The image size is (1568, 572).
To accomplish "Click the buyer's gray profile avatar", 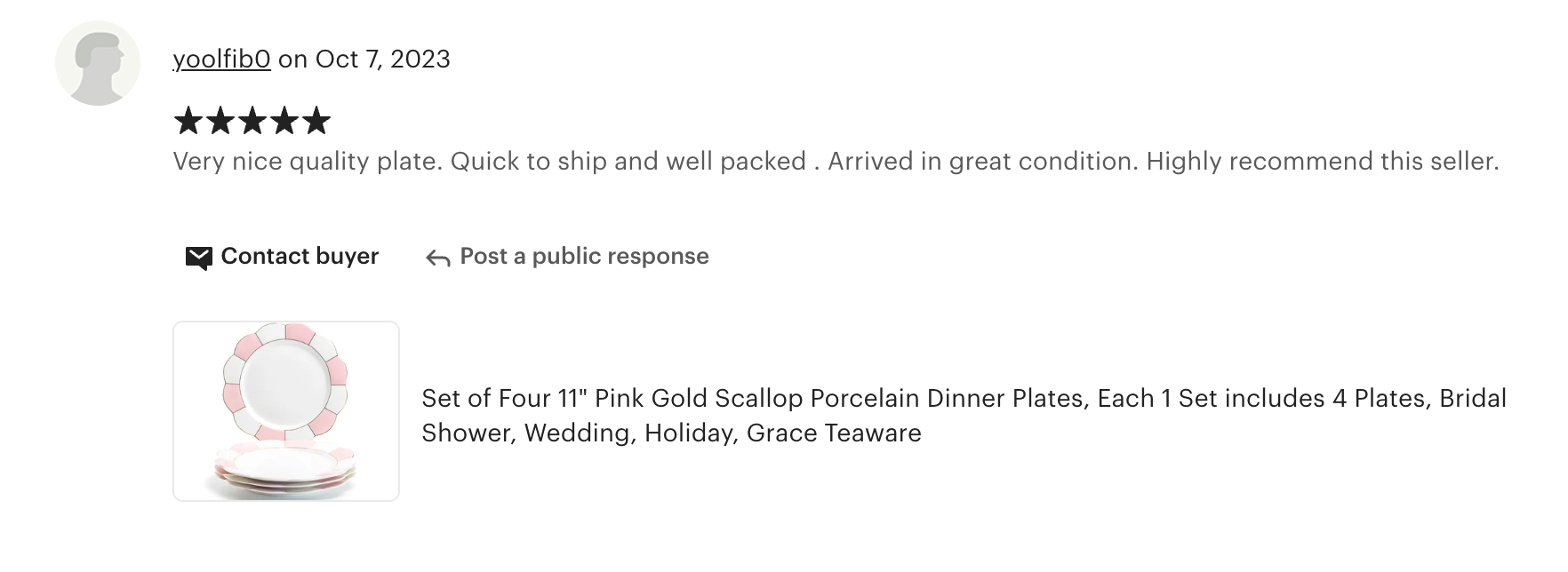I will 98,63.
